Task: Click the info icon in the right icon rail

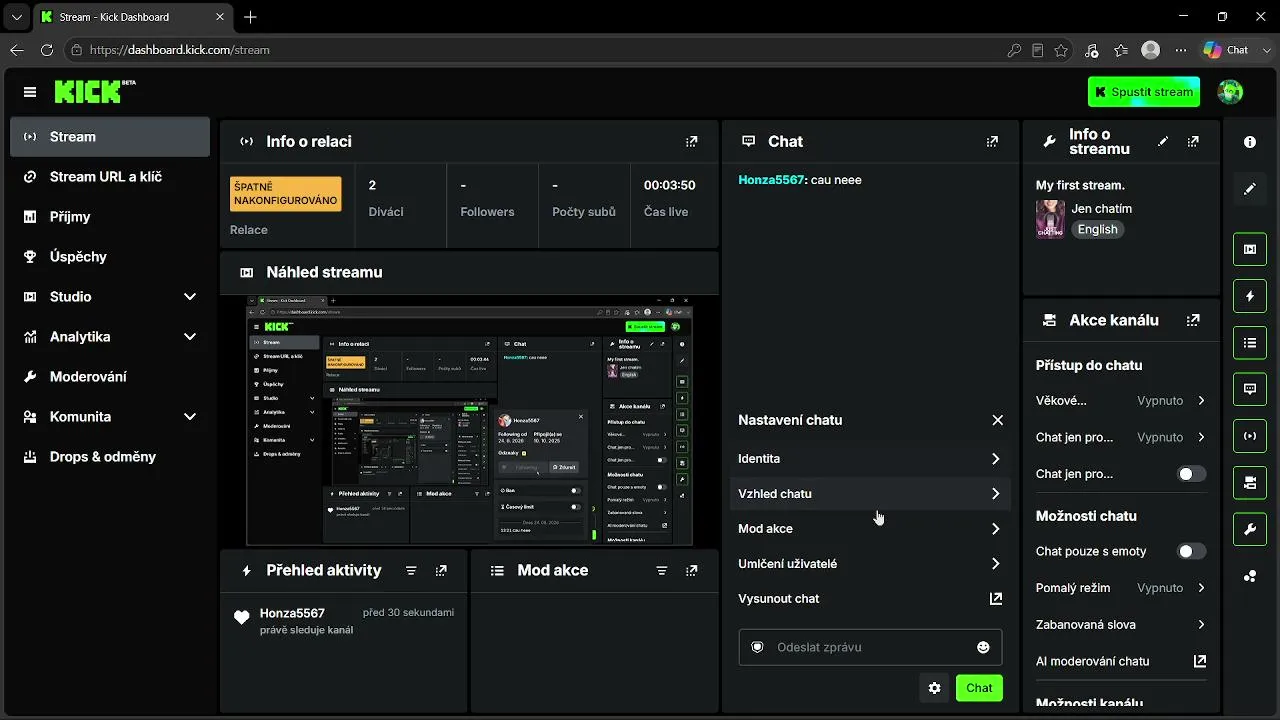Action: pos(1250,142)
